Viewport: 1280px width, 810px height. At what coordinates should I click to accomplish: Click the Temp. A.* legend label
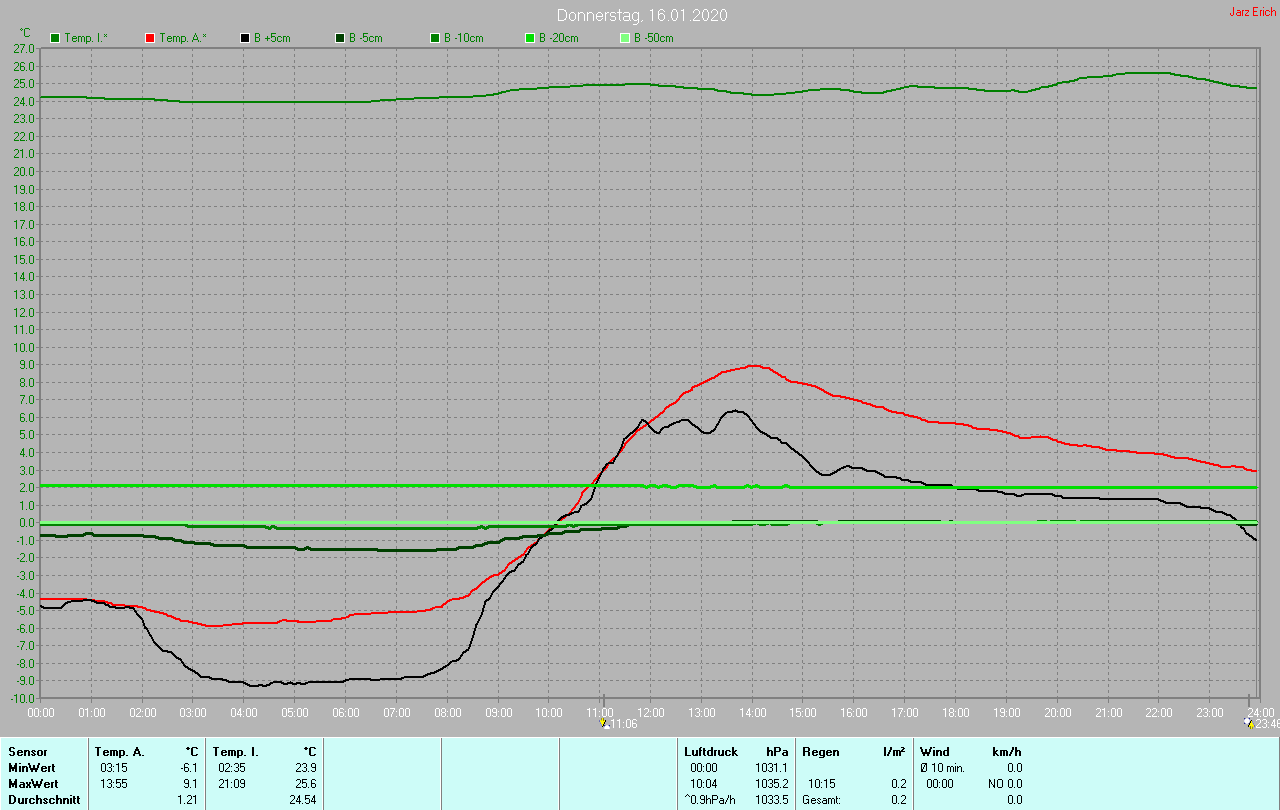click(x=185, y=38)
